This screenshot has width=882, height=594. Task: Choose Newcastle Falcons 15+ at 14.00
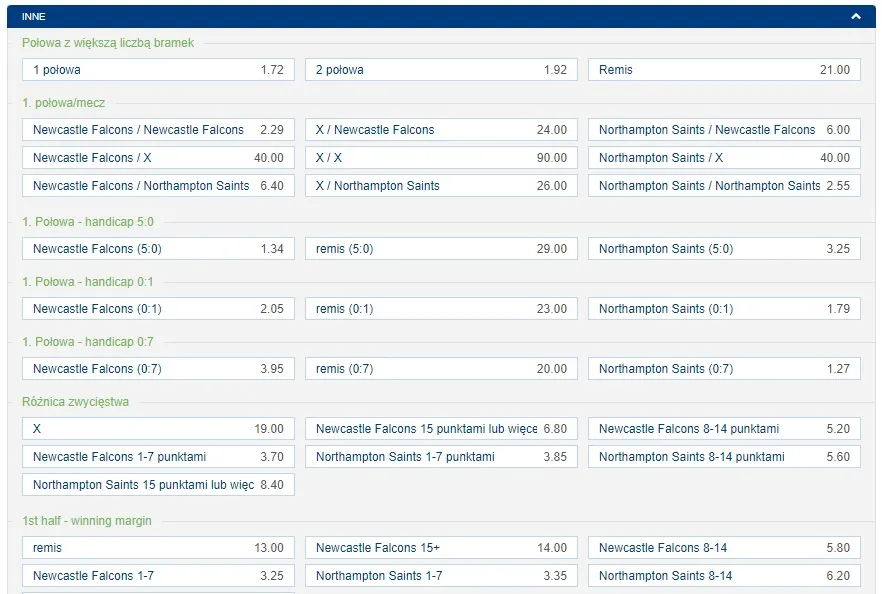pos(441,548)
